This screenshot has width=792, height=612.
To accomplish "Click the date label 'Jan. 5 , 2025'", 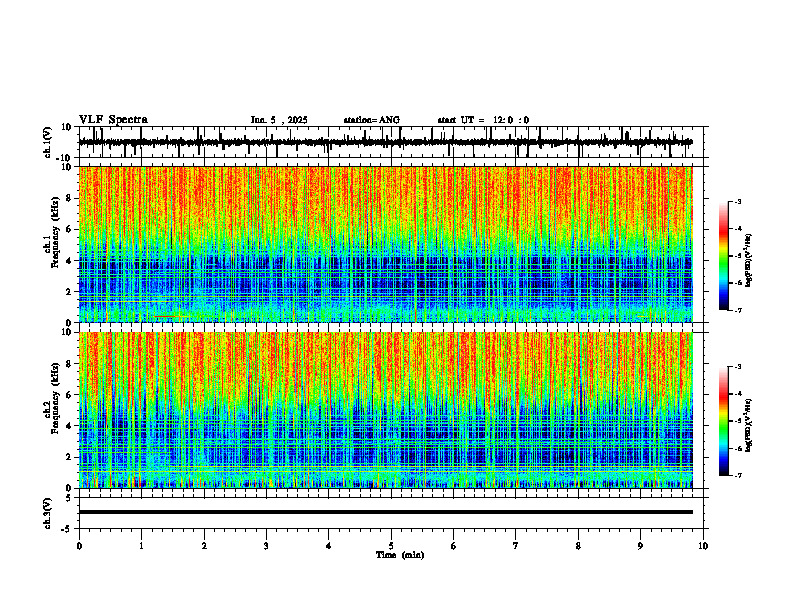I will pos(279,120).
